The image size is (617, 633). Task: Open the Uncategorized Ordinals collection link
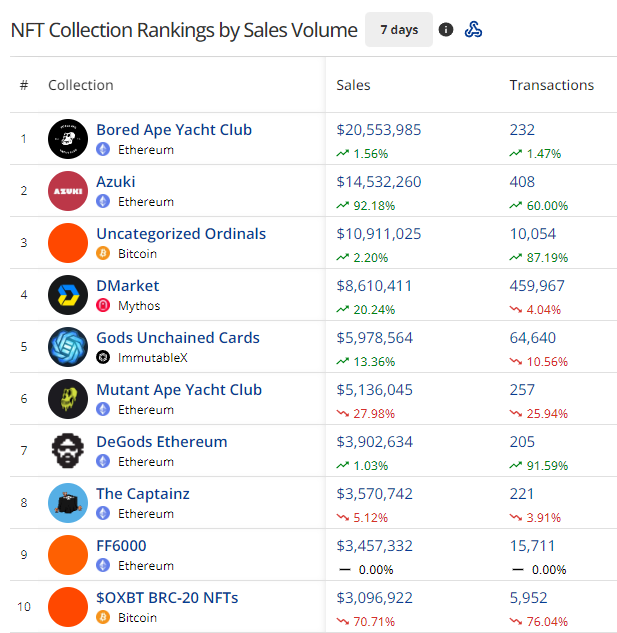[x=181, y=234]
